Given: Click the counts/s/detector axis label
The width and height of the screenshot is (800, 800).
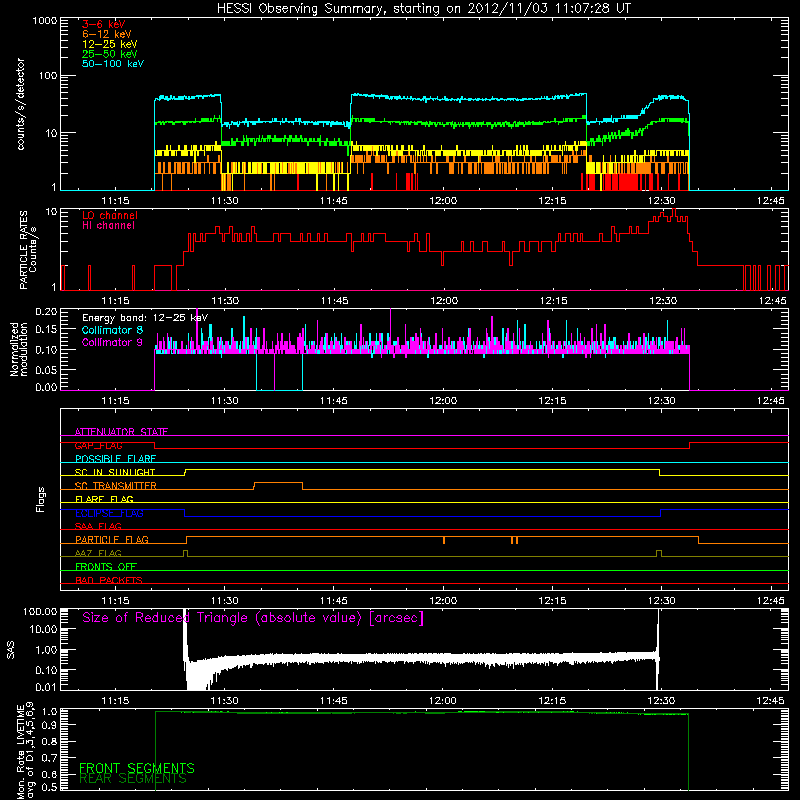Looking at the screenshot, I should [20, 104].
